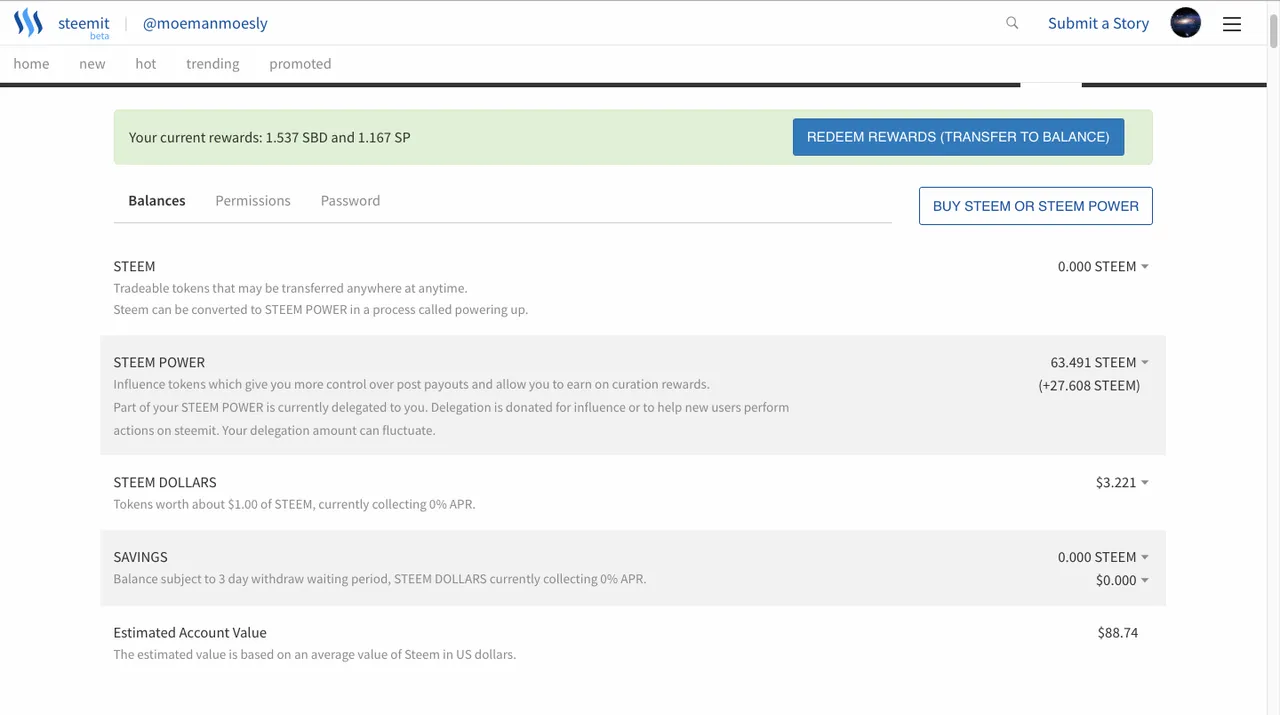The image size is (1280, 715).
Task: Click the steemit beta wordmark
Action: 84,25
